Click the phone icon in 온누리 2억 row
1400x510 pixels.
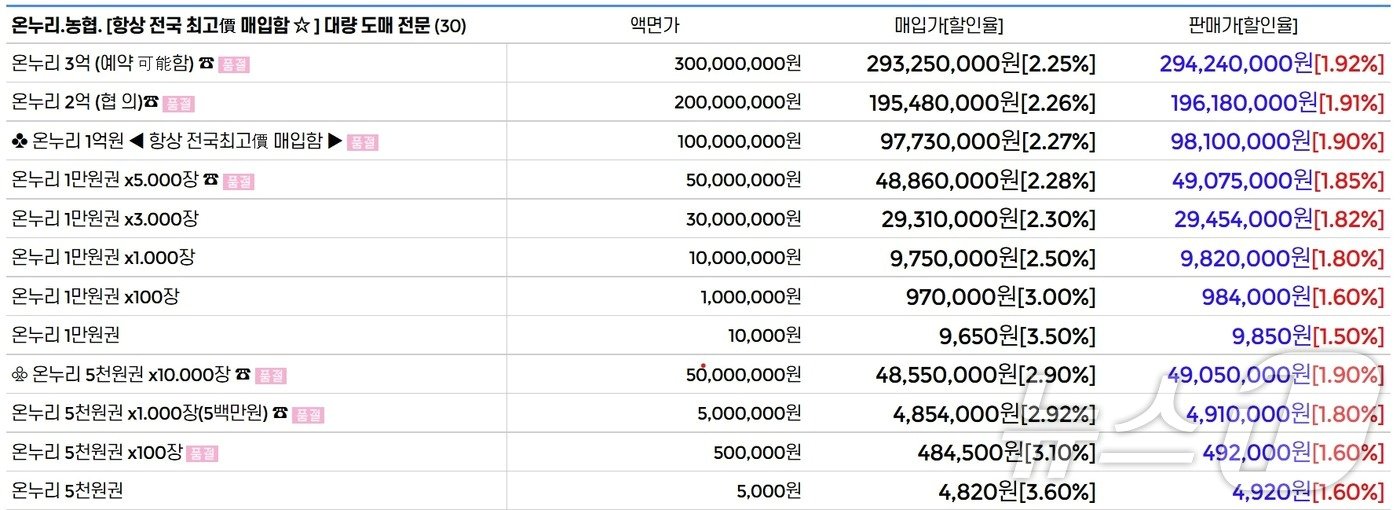click(151, 103)
